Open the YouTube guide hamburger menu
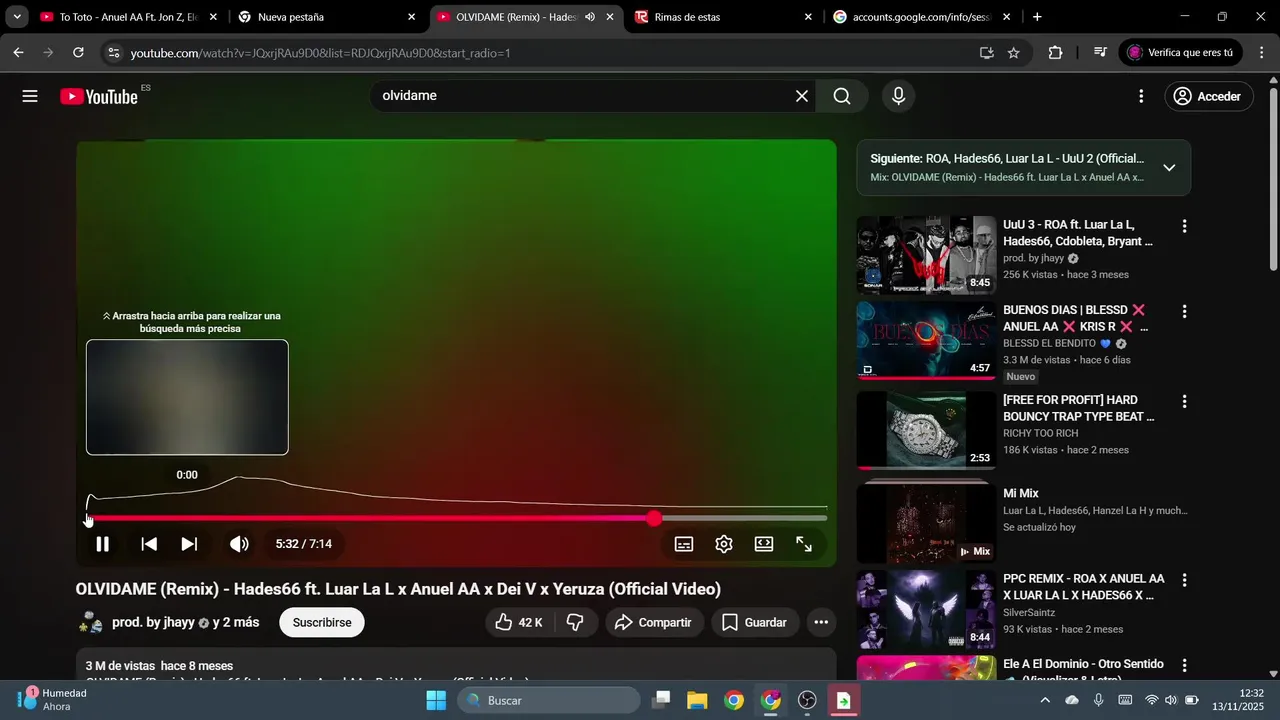 30,96
